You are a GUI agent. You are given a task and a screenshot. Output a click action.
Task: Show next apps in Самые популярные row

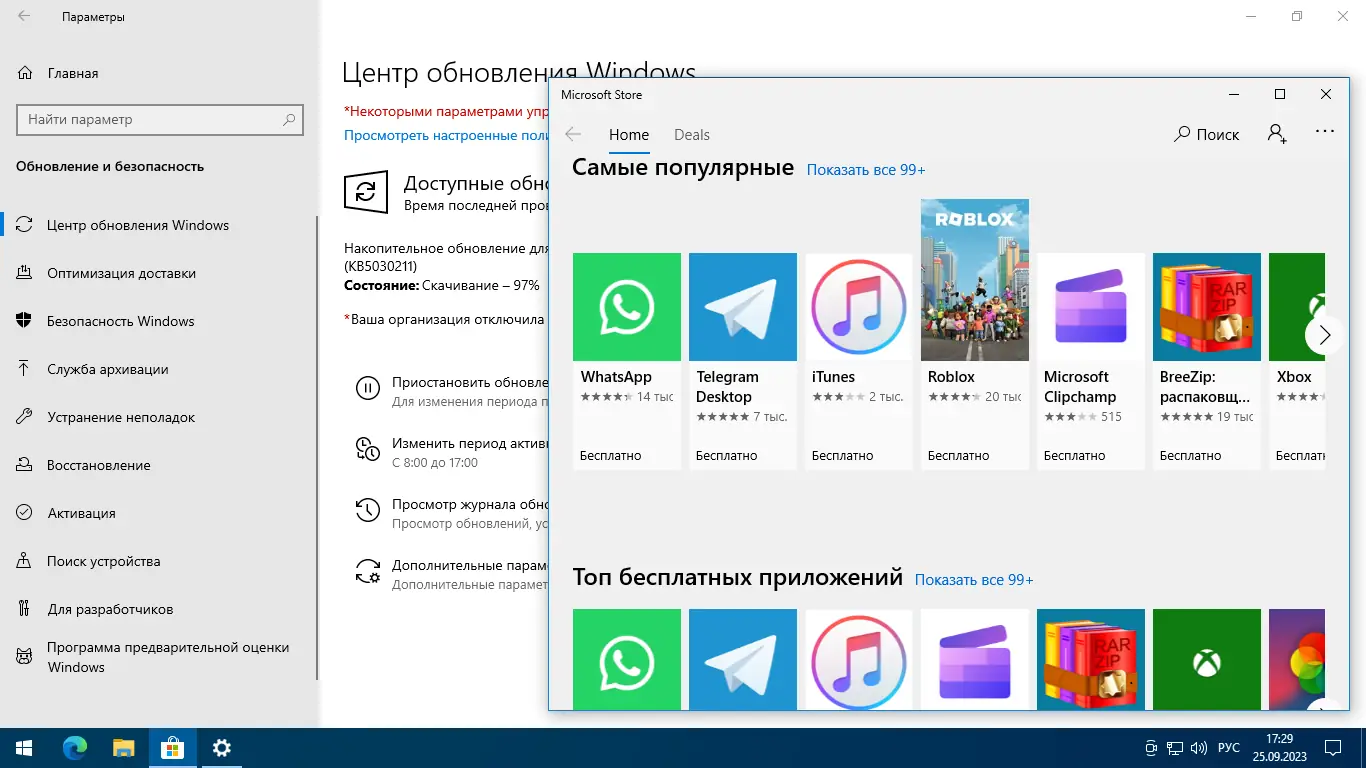tap(1324, 335)
